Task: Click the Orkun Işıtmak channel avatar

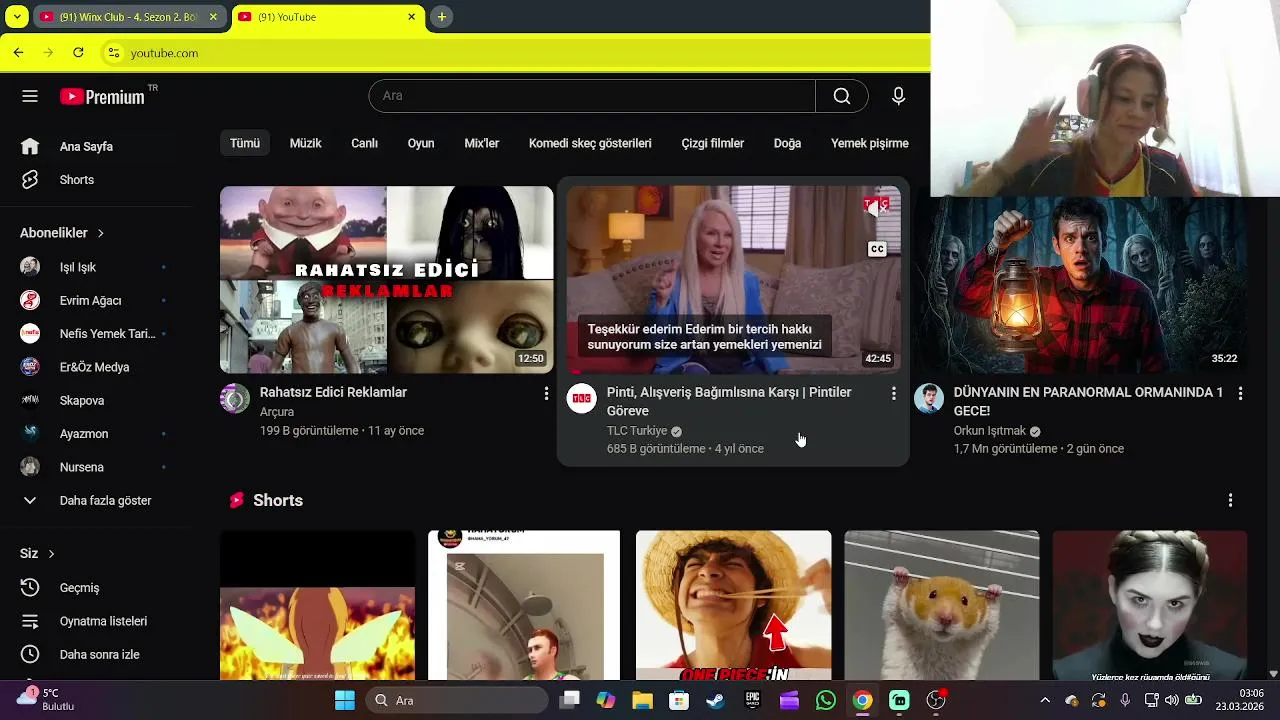Action: (929, 399)
